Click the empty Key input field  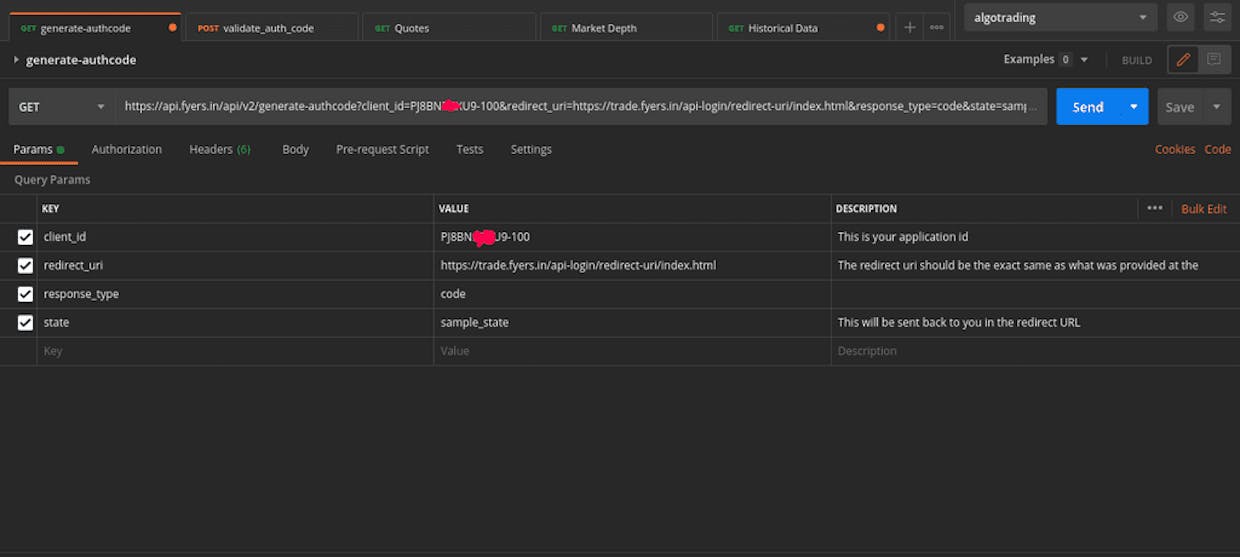tap(235, 351)
